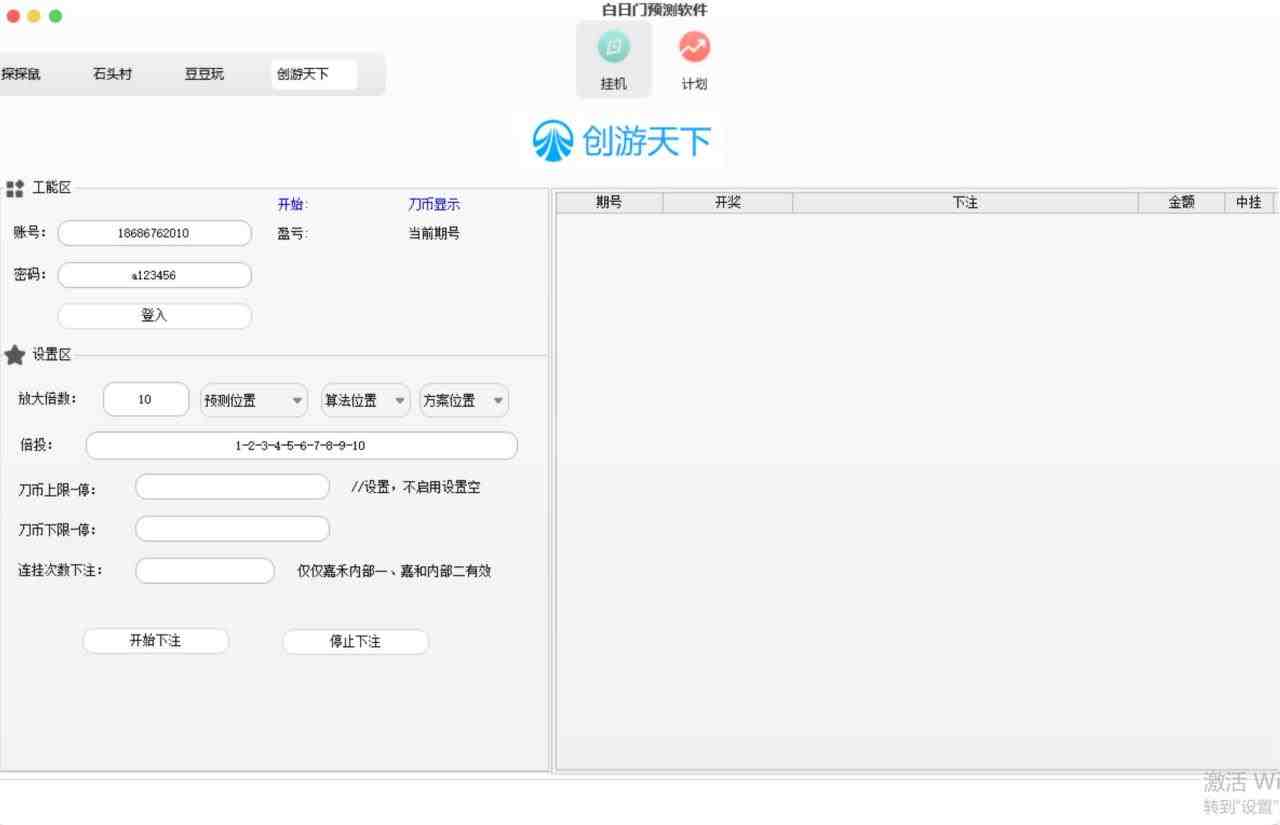Switch to the 豆豆玩 tab

203,73
